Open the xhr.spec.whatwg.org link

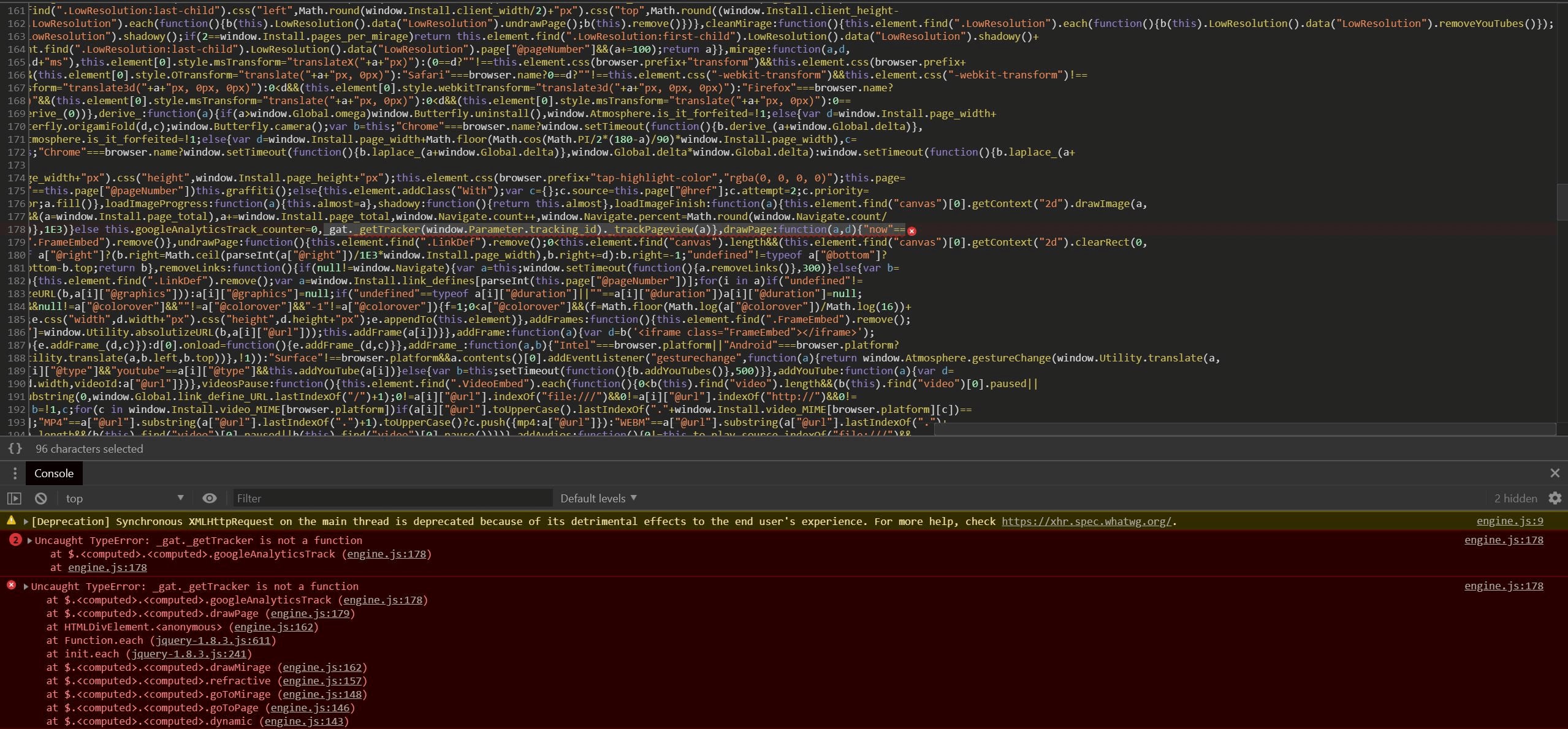tap(1086, 521)
